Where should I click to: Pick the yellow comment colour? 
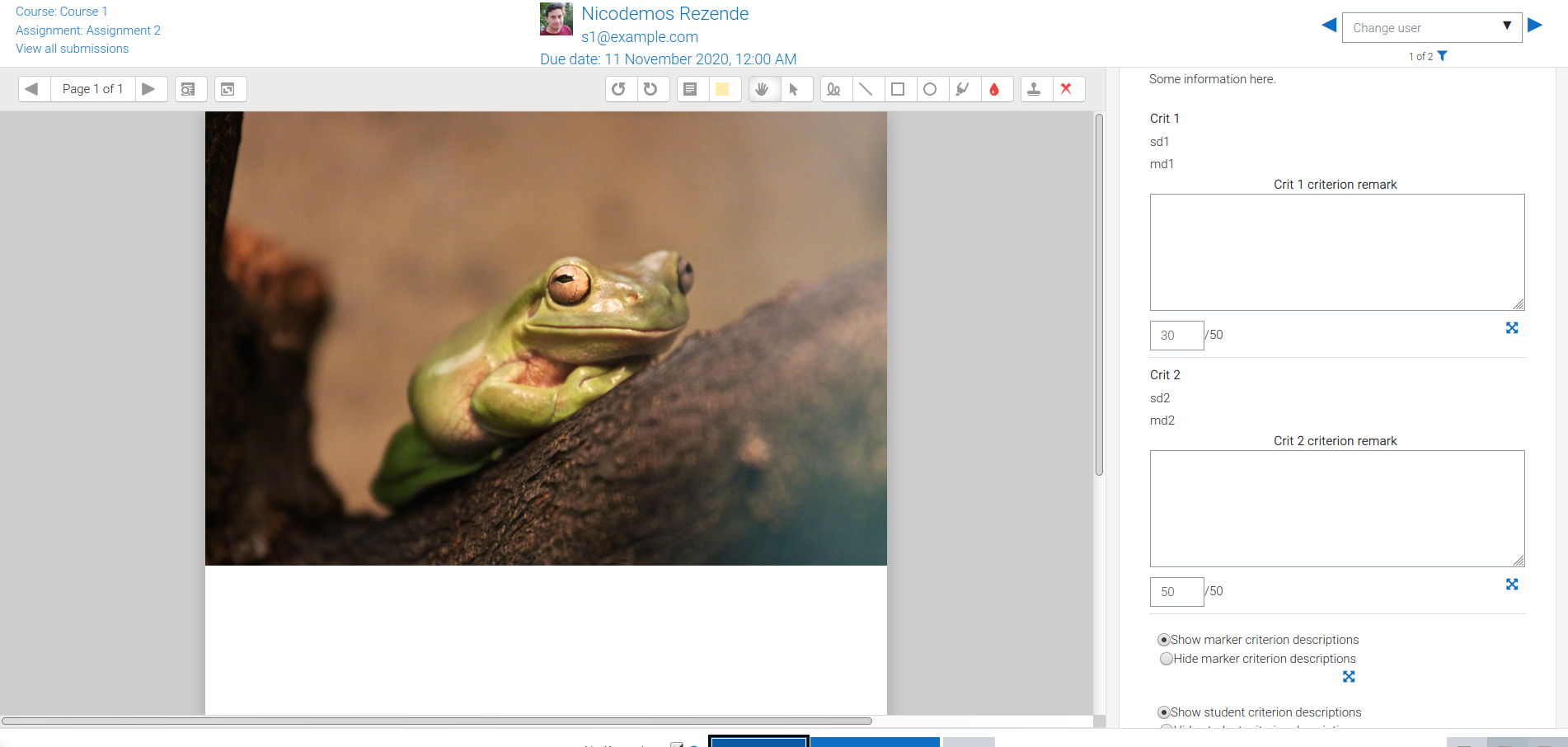pyautogui.click(x=725, y=89)
